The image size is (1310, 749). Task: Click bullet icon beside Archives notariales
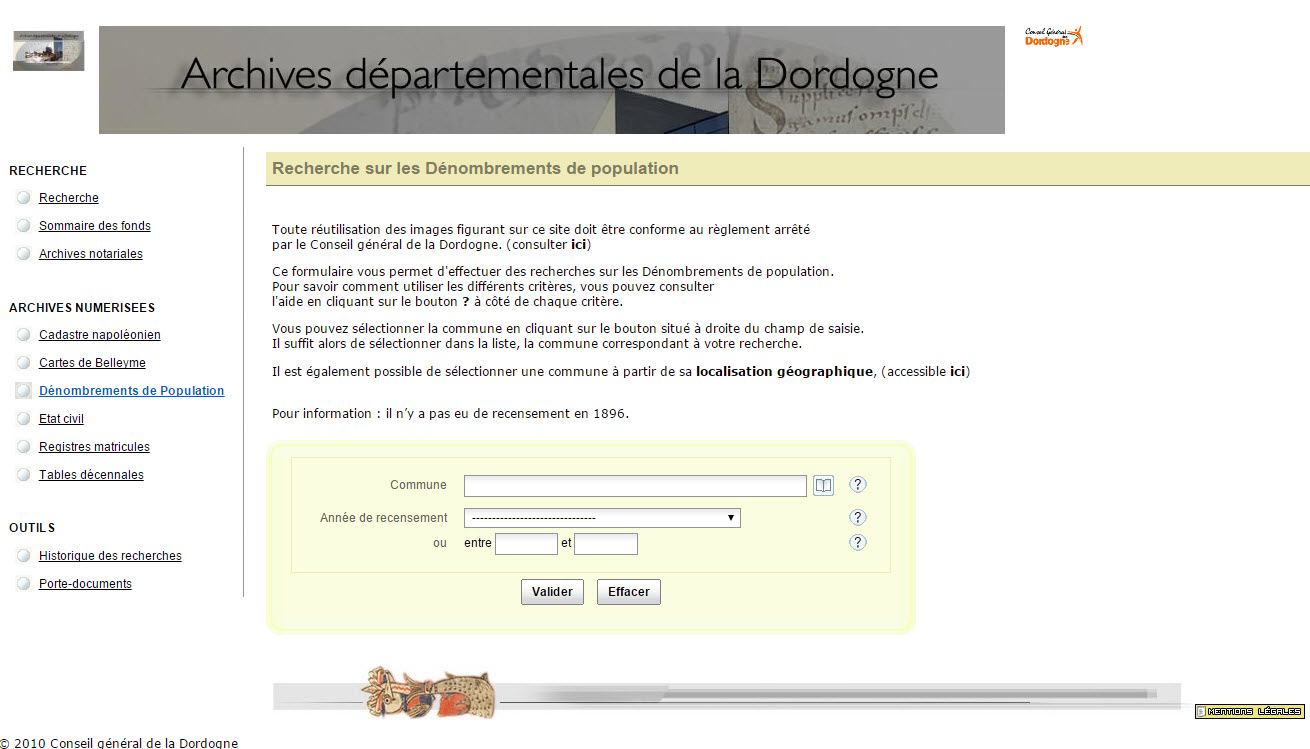click(24, 254)
